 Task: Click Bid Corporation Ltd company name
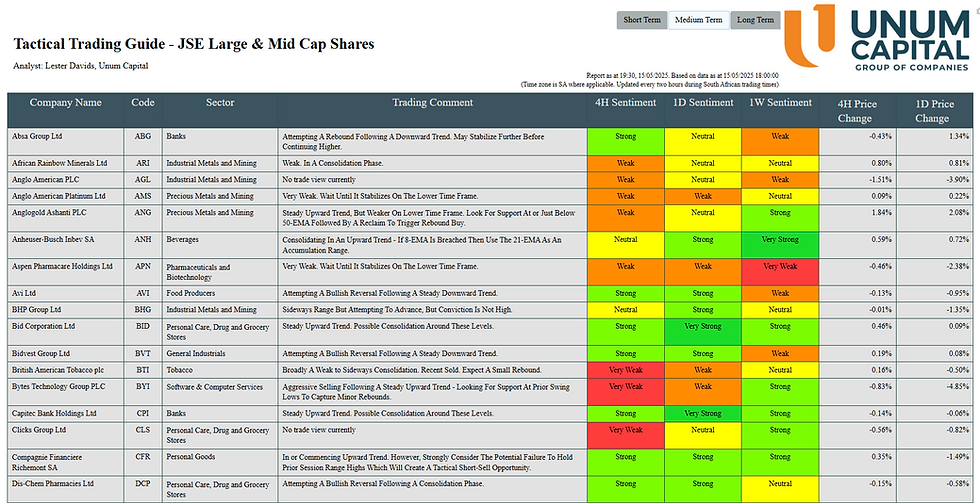(44, 326)
